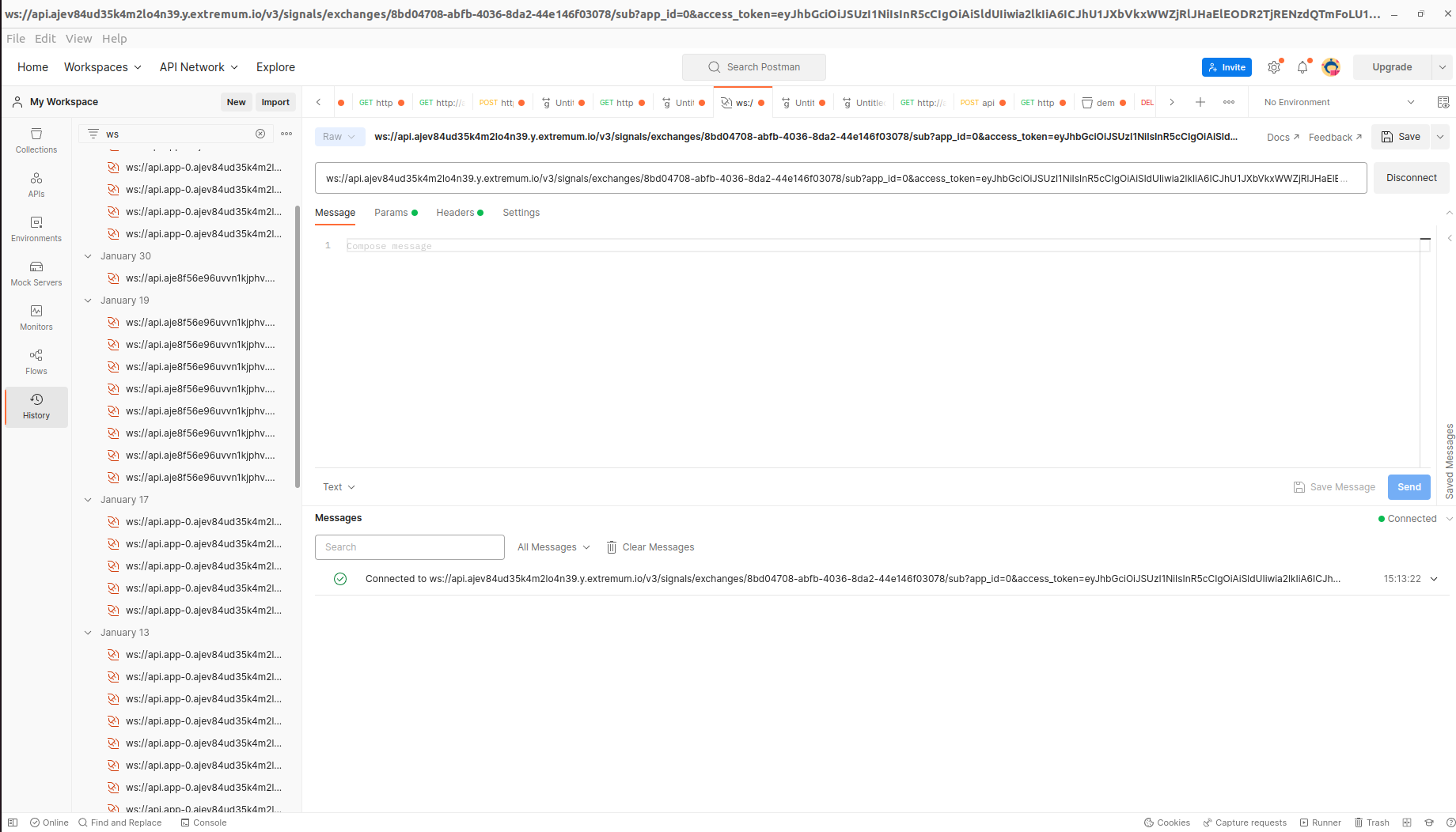Open the Collections sidebar panel
This screenshot has height=832, width=1456.
click(36, 142)
